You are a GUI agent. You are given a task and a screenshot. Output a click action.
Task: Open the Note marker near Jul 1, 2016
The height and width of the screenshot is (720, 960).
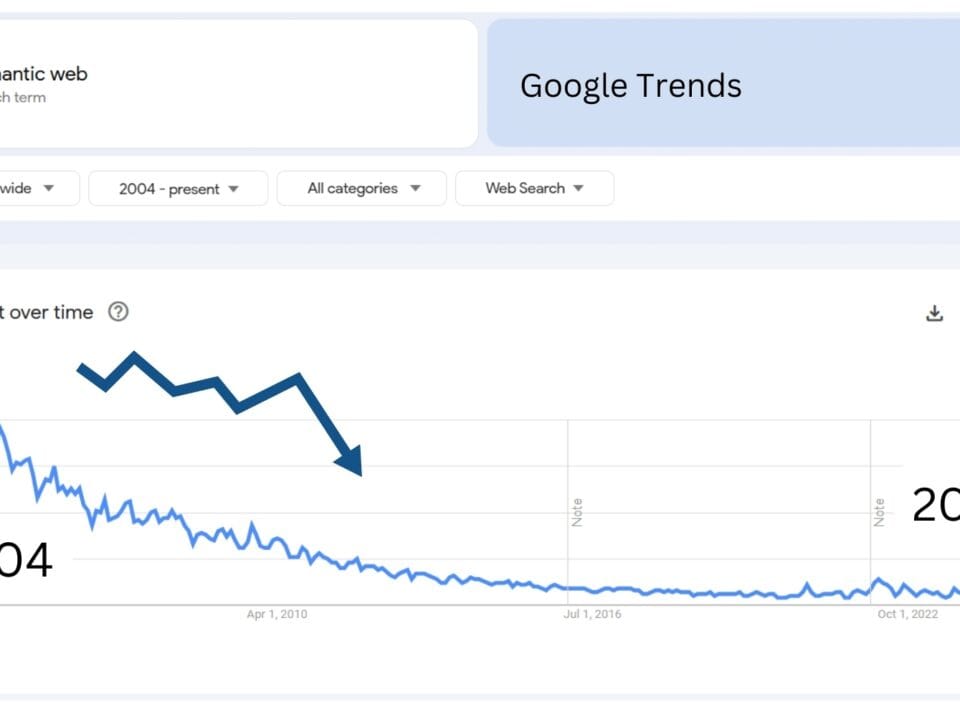click(577, 512)
